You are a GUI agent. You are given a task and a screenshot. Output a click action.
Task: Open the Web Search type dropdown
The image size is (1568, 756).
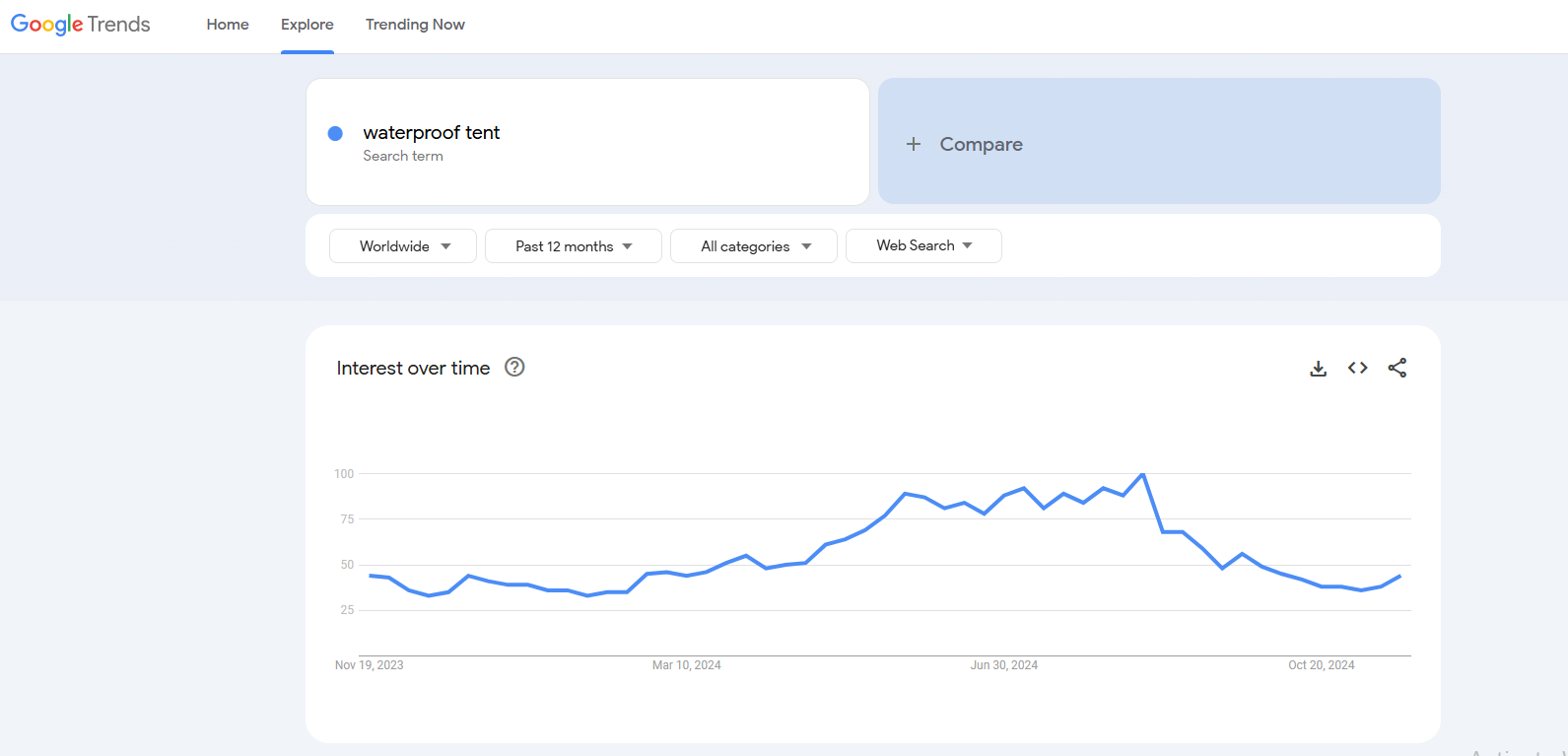923,245
